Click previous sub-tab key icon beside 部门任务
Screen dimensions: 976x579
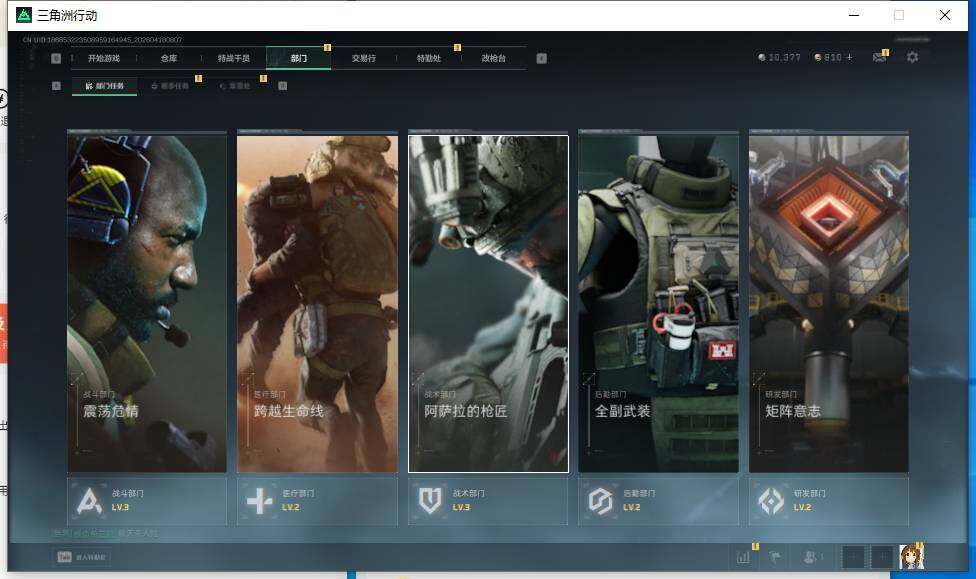click(x=56, y=86)
